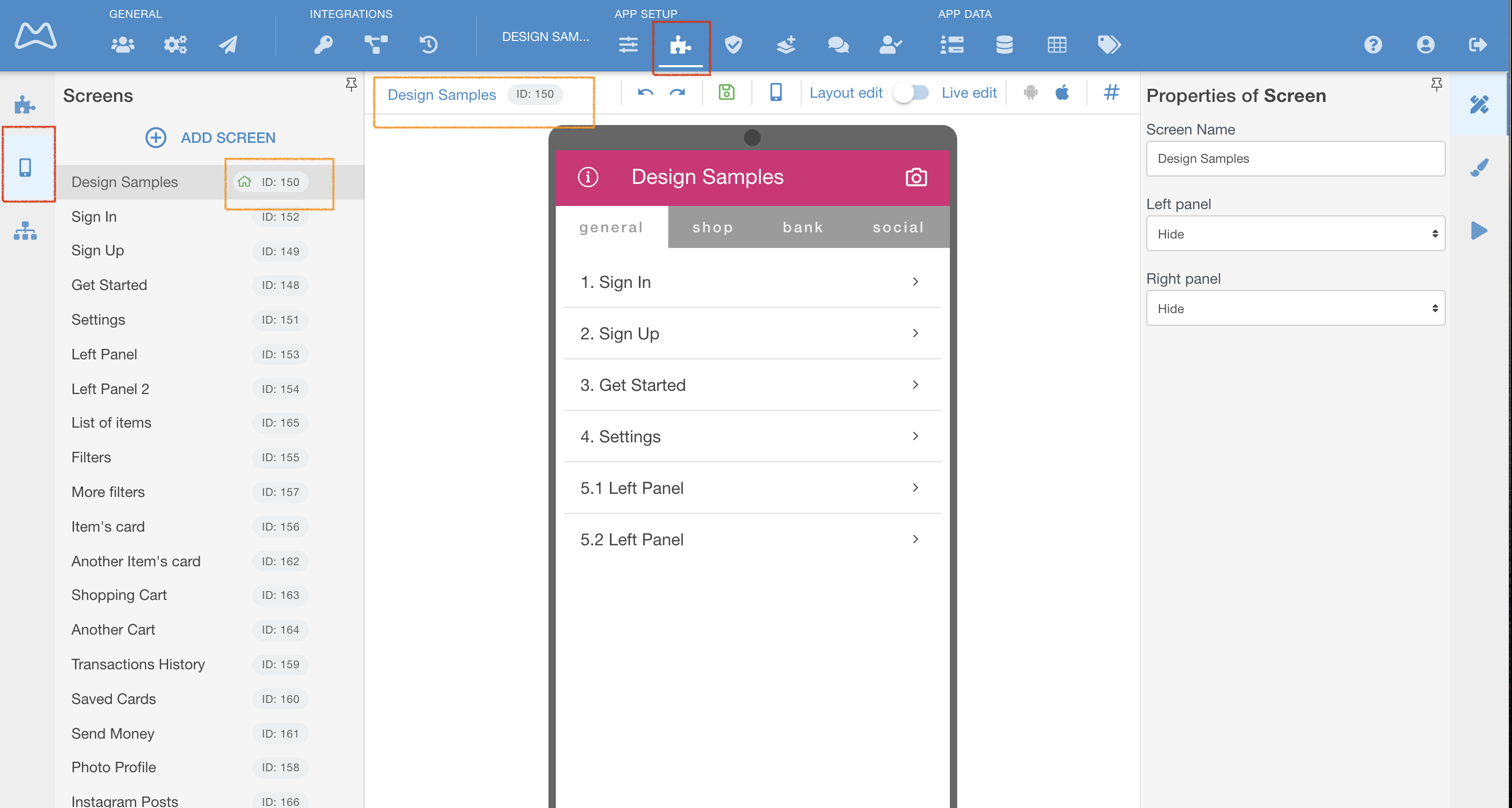The height and width of the screenshot is (808, 1512).
Task: Open the user check icon
Action: [890, 45]
